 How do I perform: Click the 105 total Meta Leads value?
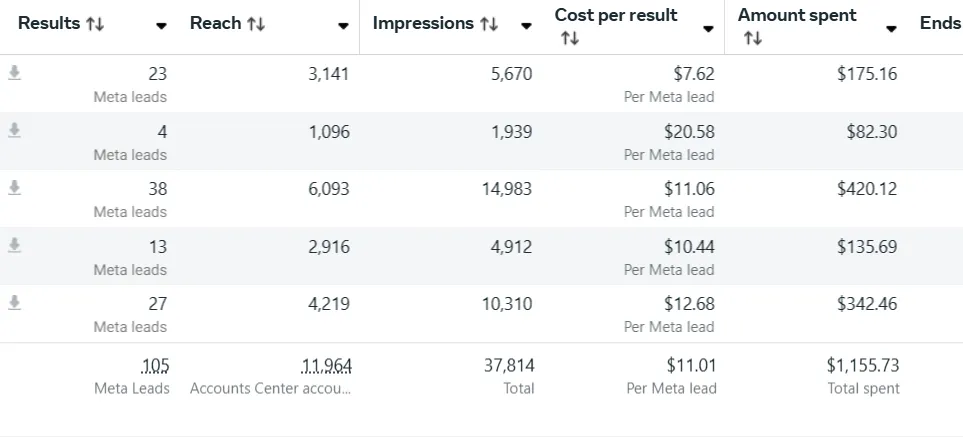click(155, 366)
